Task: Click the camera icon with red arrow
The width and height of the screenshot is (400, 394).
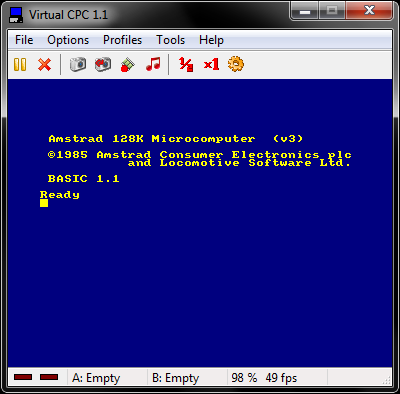Action: click(x=103, y=64)
